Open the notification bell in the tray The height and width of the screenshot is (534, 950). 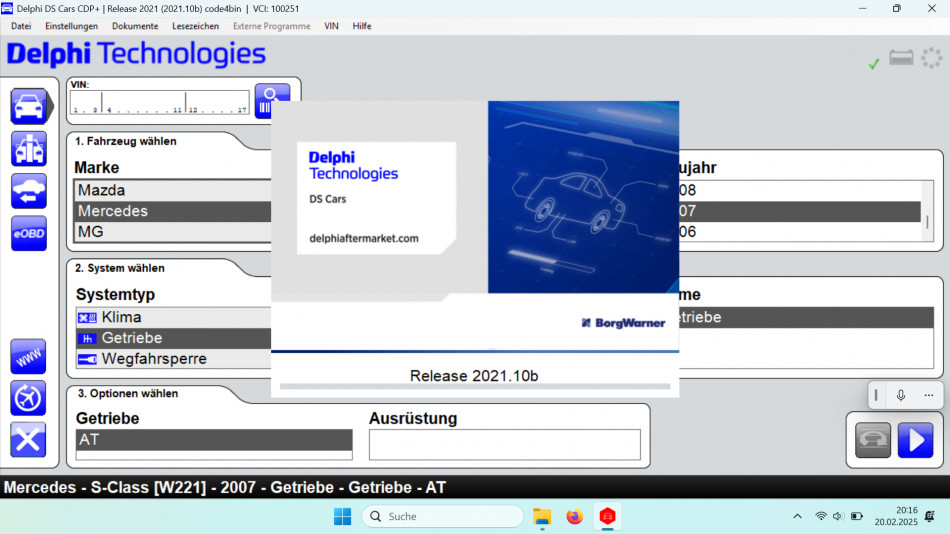pos(930,516)
